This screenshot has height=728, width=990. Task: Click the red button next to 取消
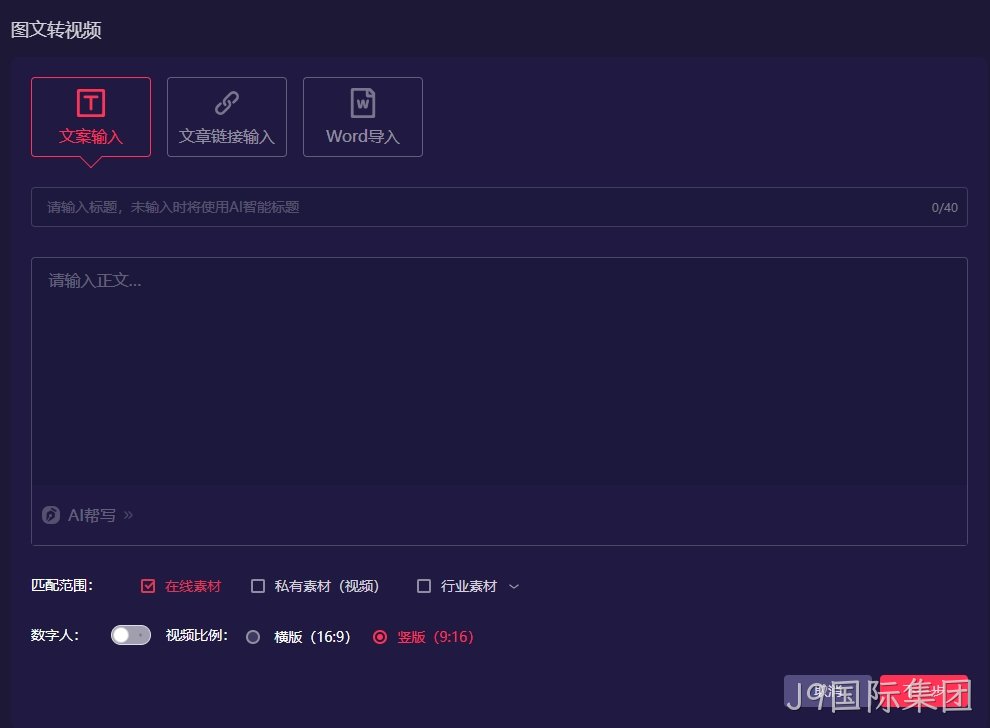click(924, 691)
